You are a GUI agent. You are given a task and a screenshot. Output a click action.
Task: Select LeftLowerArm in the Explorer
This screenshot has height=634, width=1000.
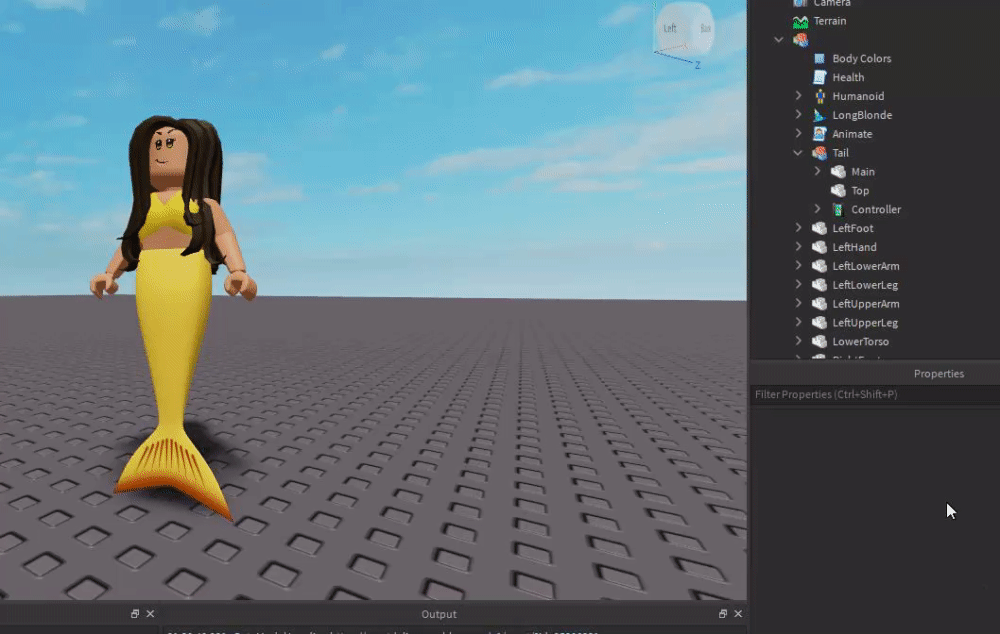click(865, 266)
